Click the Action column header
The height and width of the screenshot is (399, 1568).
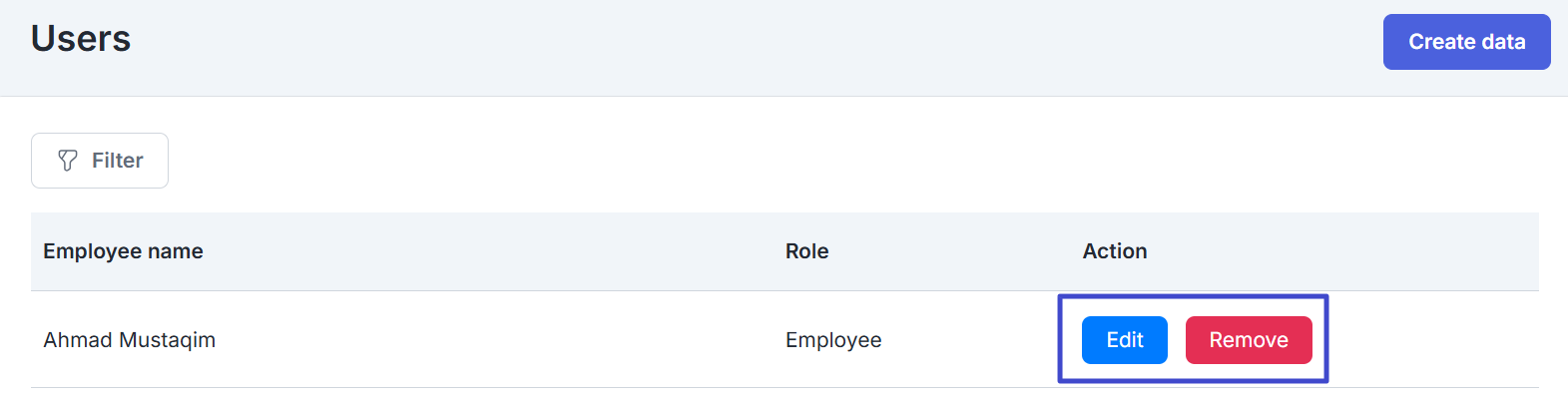pyautogui.click(x=1114, y=251)
